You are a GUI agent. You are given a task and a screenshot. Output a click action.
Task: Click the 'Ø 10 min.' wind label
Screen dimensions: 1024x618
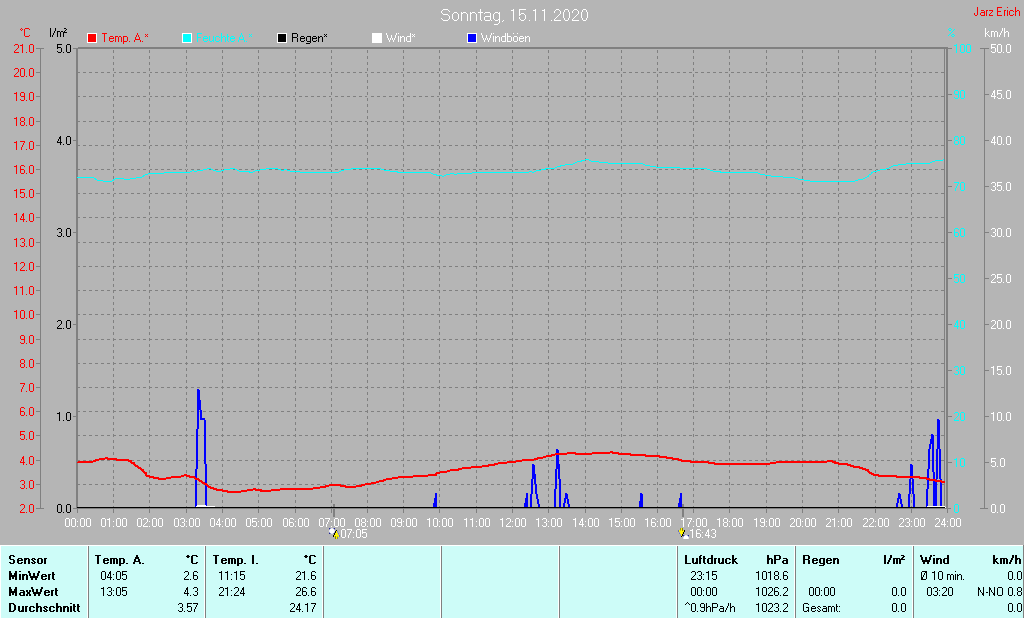coord(942,576)
